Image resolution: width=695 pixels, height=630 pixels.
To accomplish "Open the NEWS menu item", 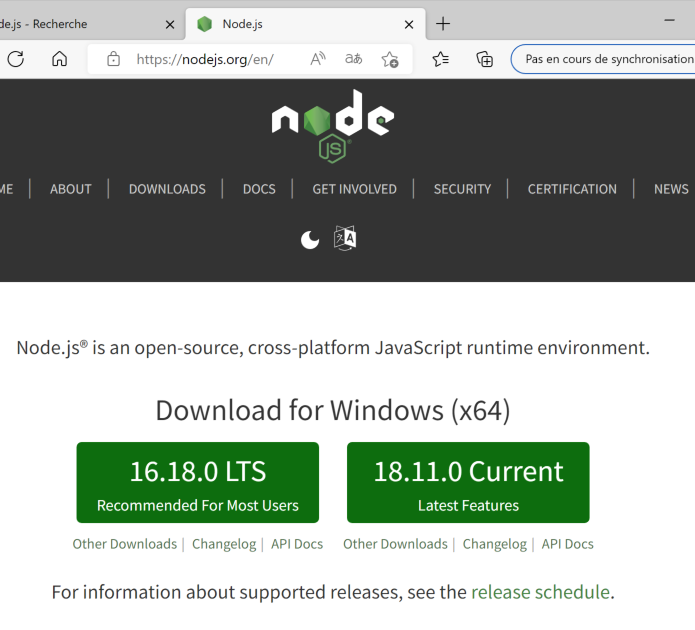I will click(x=671, y=189).
